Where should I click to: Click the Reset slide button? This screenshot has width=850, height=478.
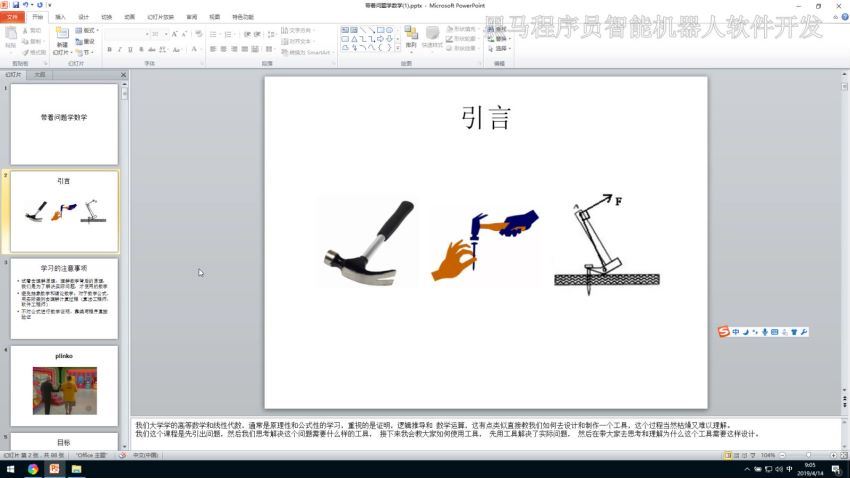point(85,41)
